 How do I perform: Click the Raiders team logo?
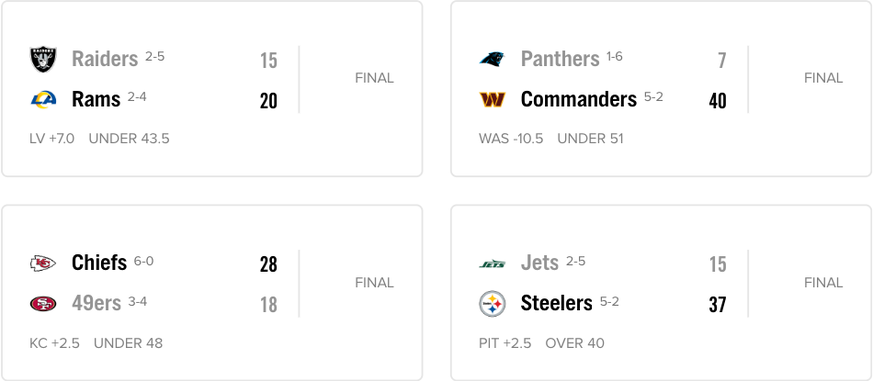(x=43, y=60)
